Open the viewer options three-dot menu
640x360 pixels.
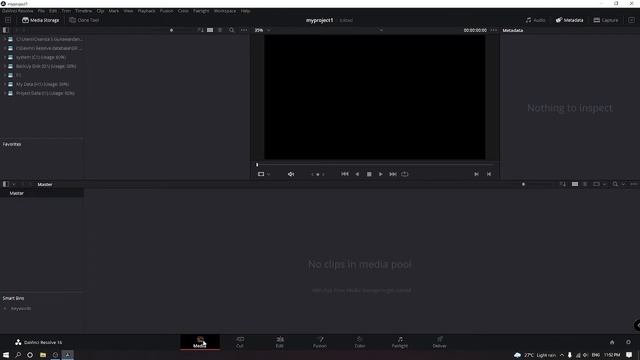tap(494, 30)
